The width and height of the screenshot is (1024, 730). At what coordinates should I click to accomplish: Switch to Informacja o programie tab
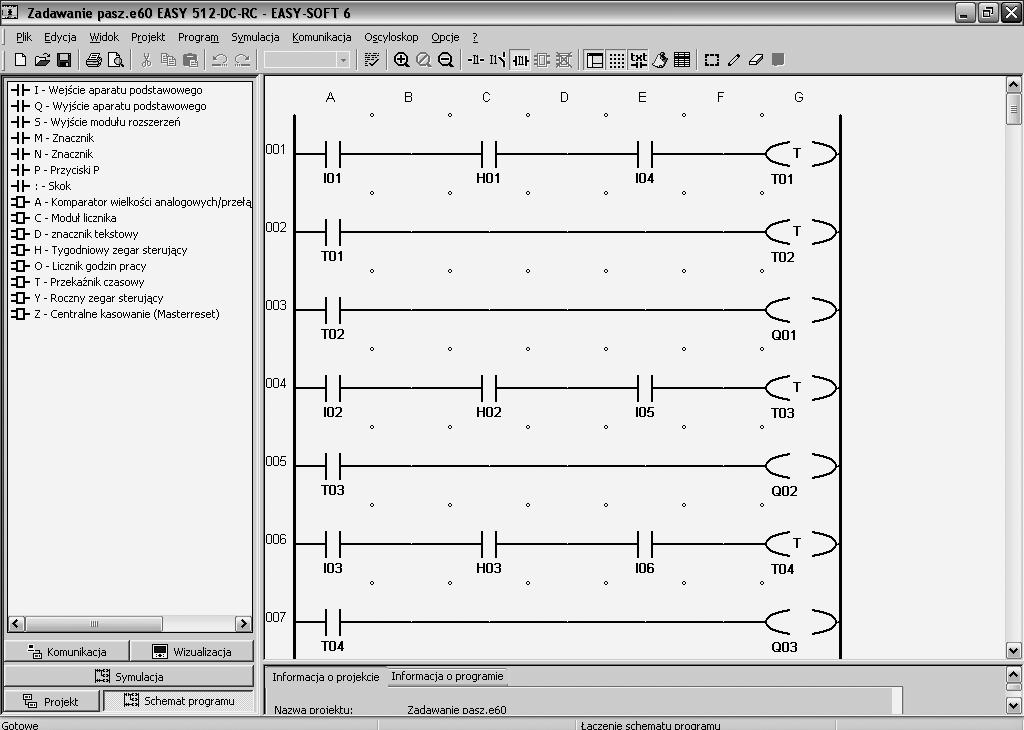(x=447, y=676)
